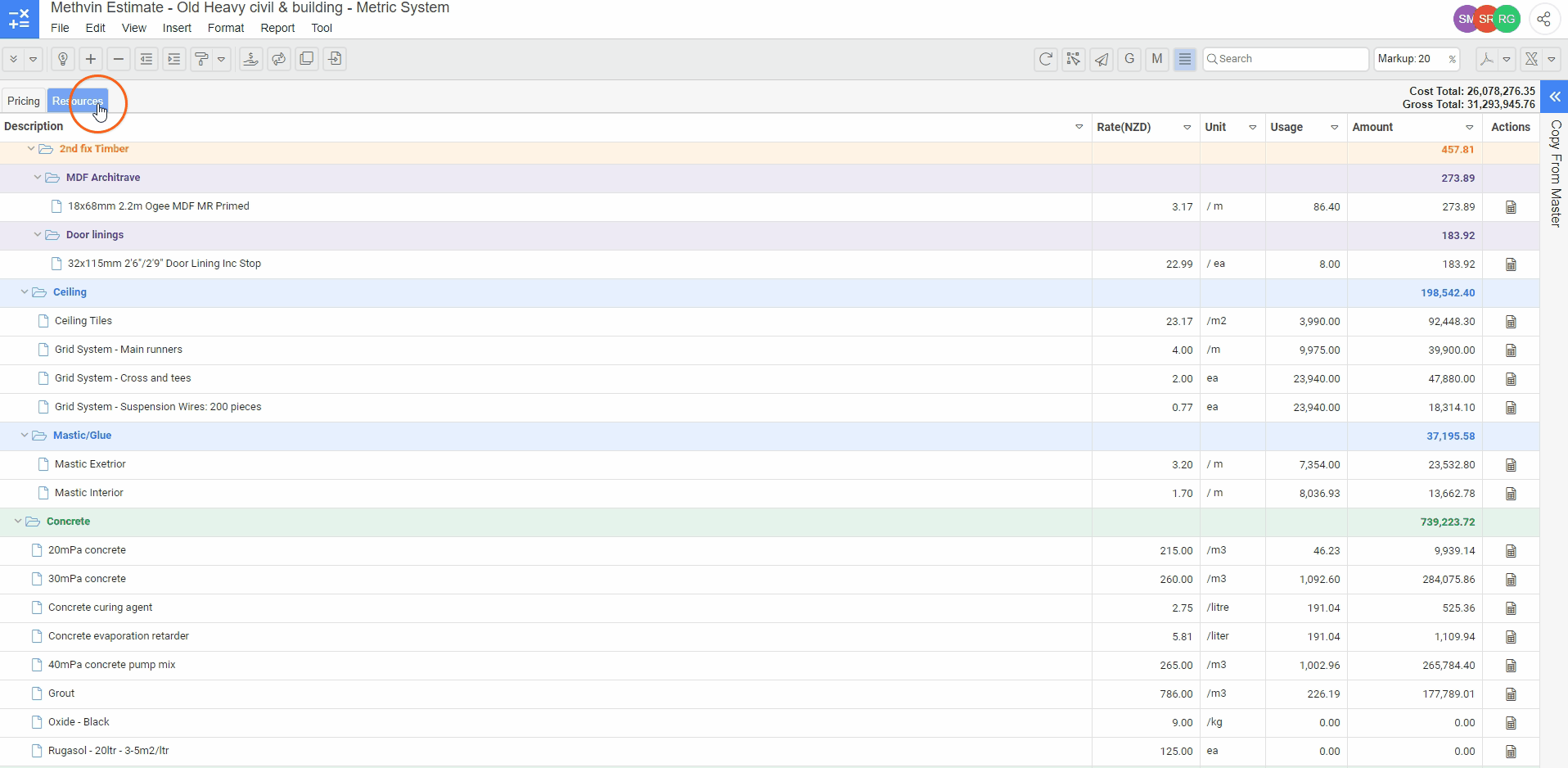Viewport: 1568px width, 768px height.
Task: Switch to the Pricing tab
Action: tap(24, 101)
